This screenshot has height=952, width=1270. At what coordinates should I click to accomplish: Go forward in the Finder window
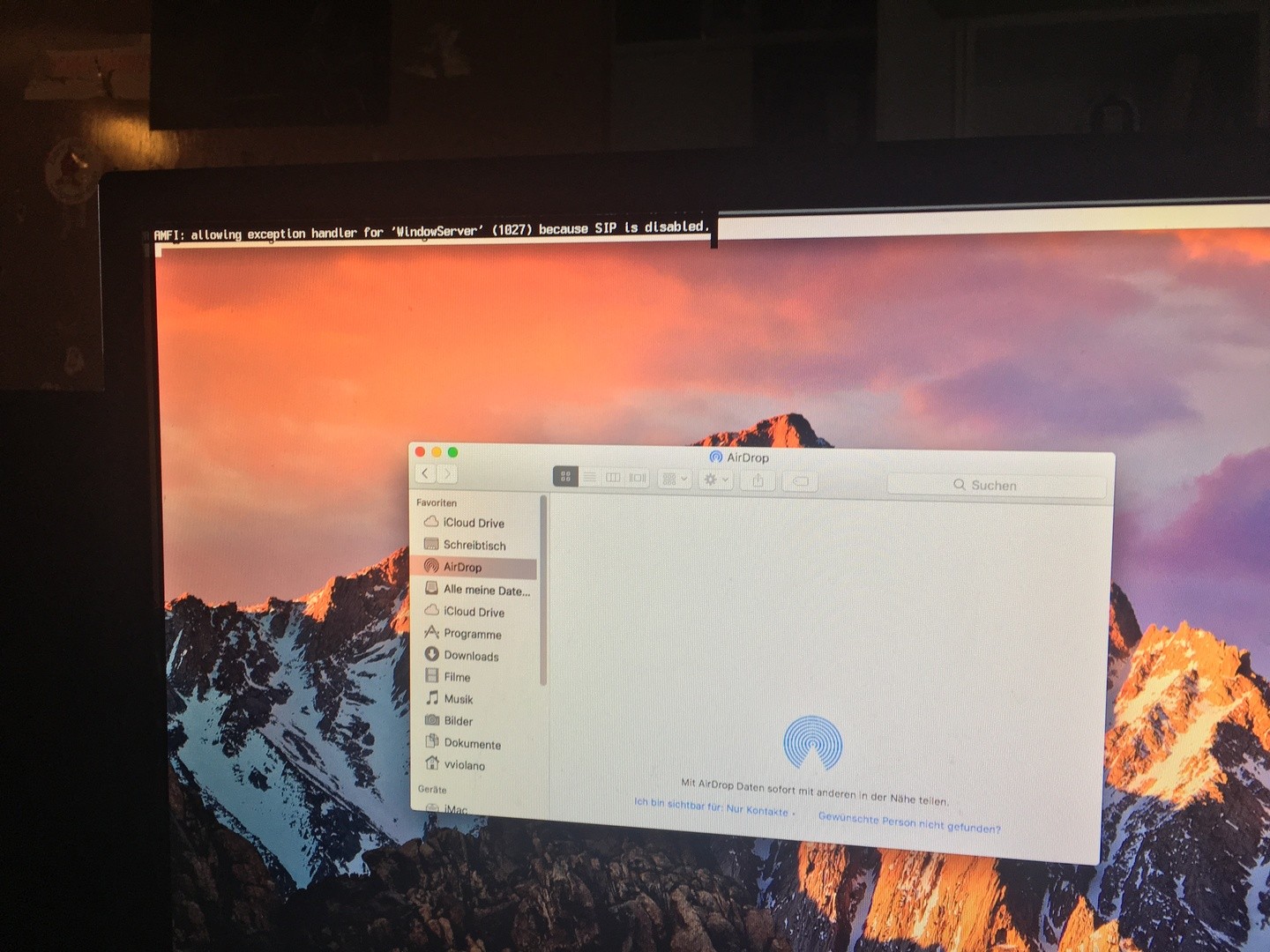(447, 474)
